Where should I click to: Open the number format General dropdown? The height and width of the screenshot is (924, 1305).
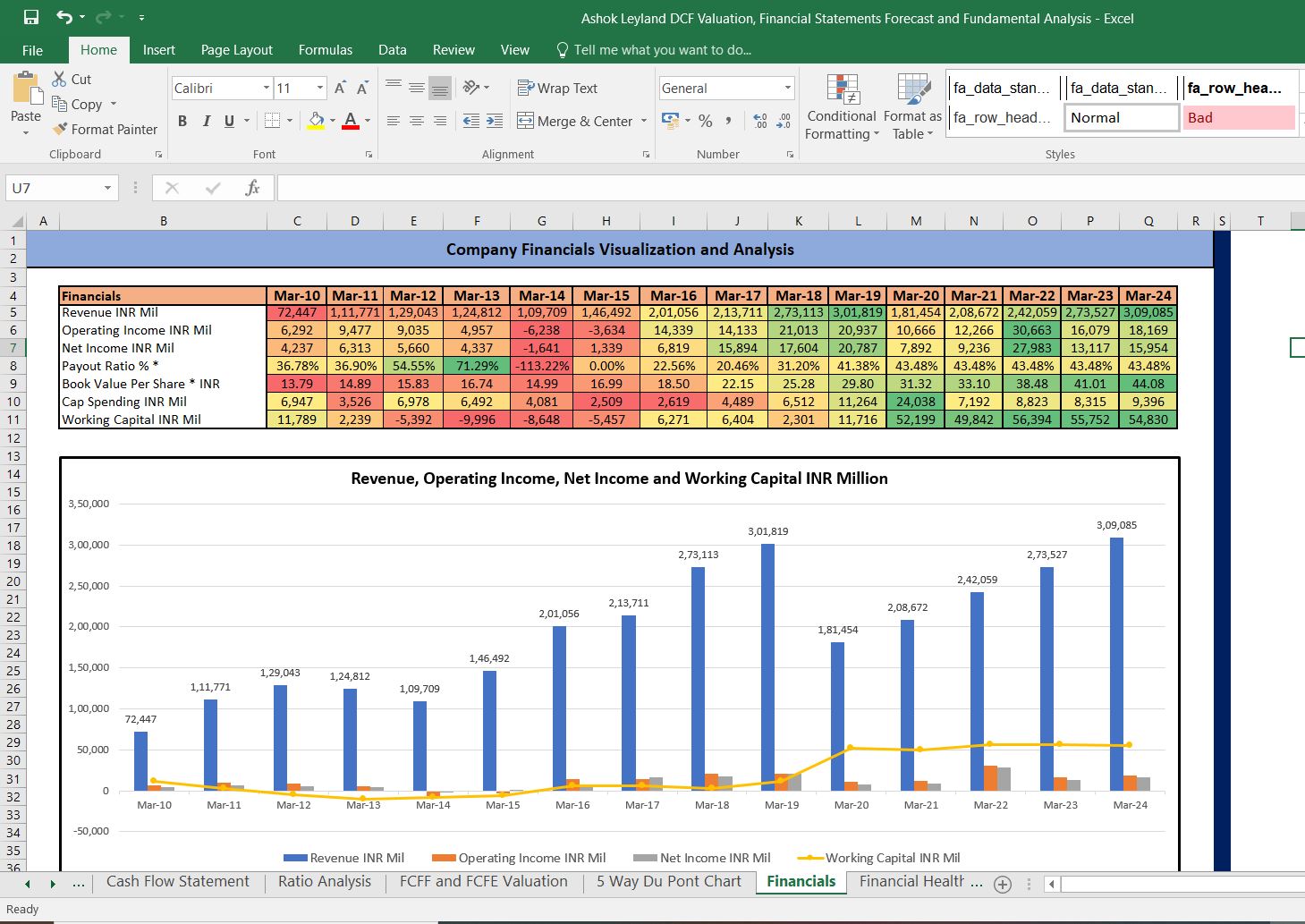pyautogui.click(x=788, y=88)
